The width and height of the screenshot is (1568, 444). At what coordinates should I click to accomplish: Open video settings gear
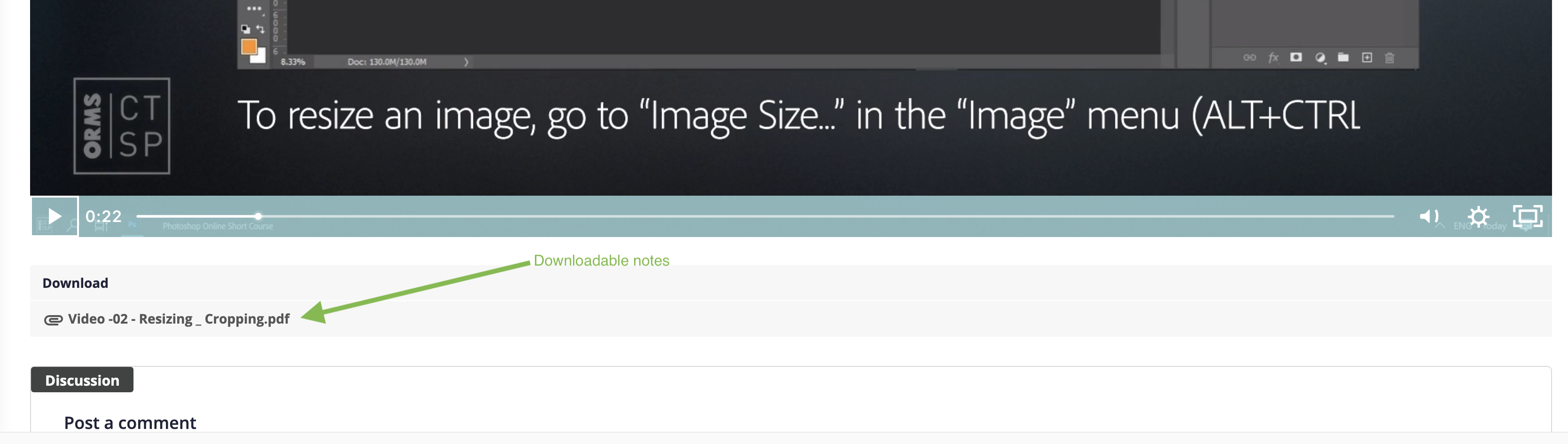[x=1478, y=217]
